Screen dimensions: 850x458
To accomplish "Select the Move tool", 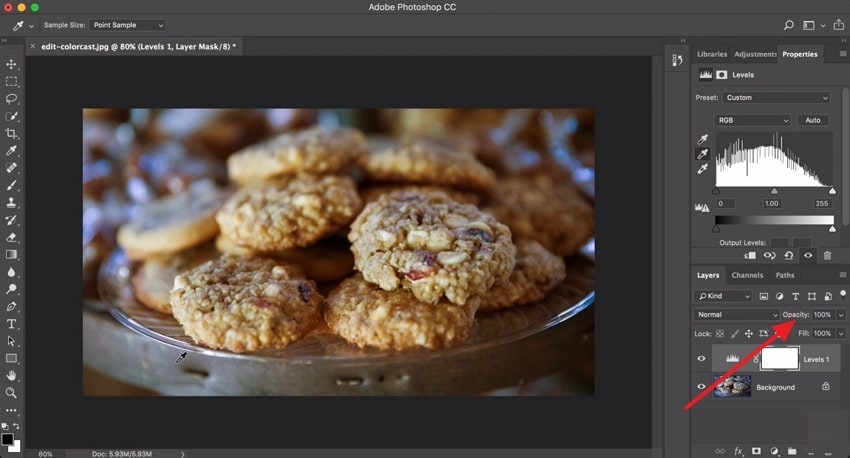I will click(x=11, y=64).
